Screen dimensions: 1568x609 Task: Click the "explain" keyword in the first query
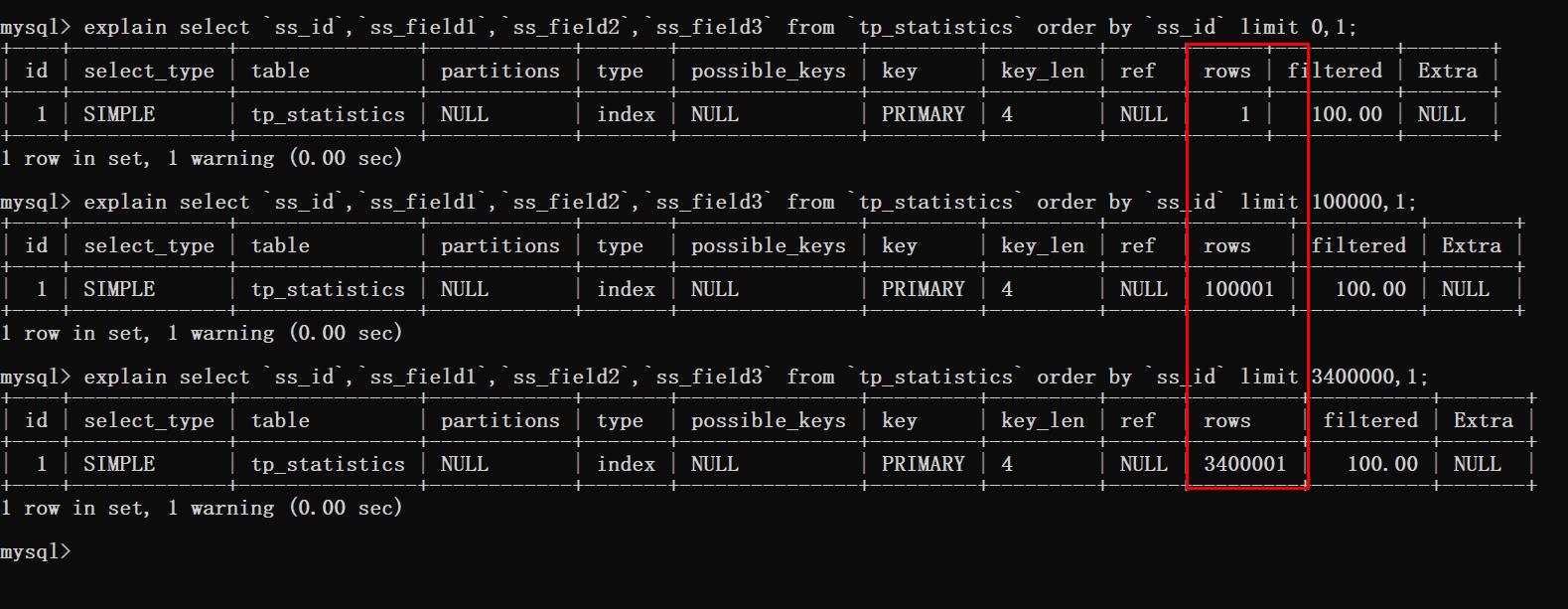125,27
